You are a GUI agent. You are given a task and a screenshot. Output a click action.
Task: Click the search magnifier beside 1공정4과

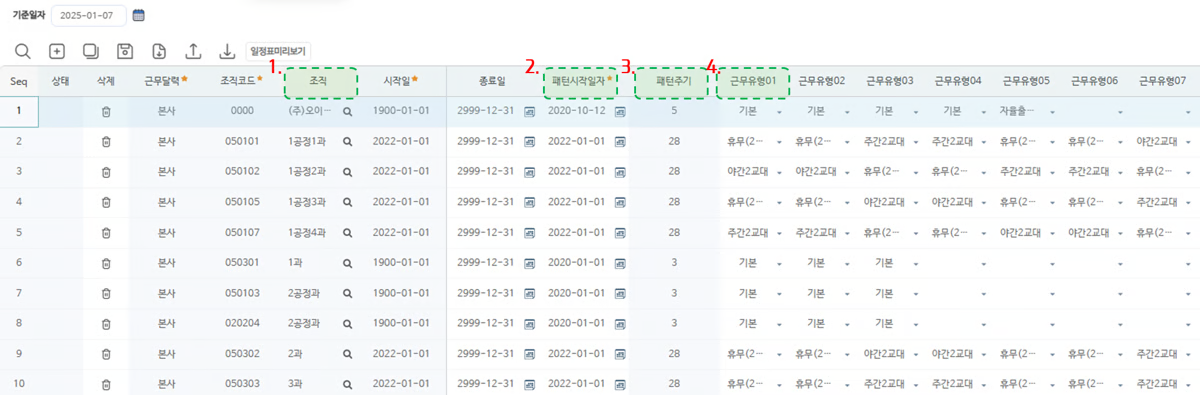point(348,232)
